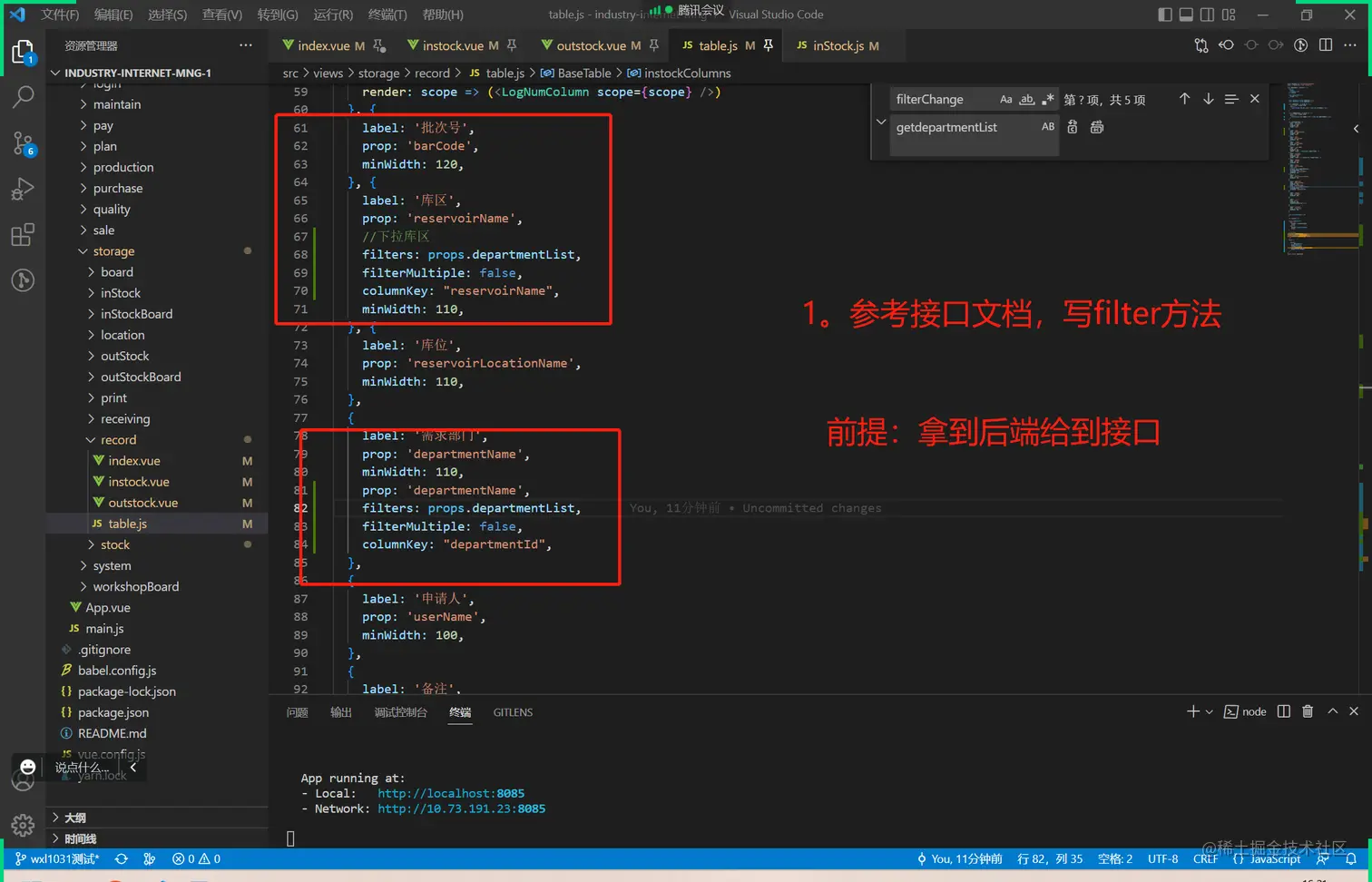The height and width of the screenshot is (882, 1372).
Task: Open editor More Actions ellipsis
Action: click(x=1350, y=45)
